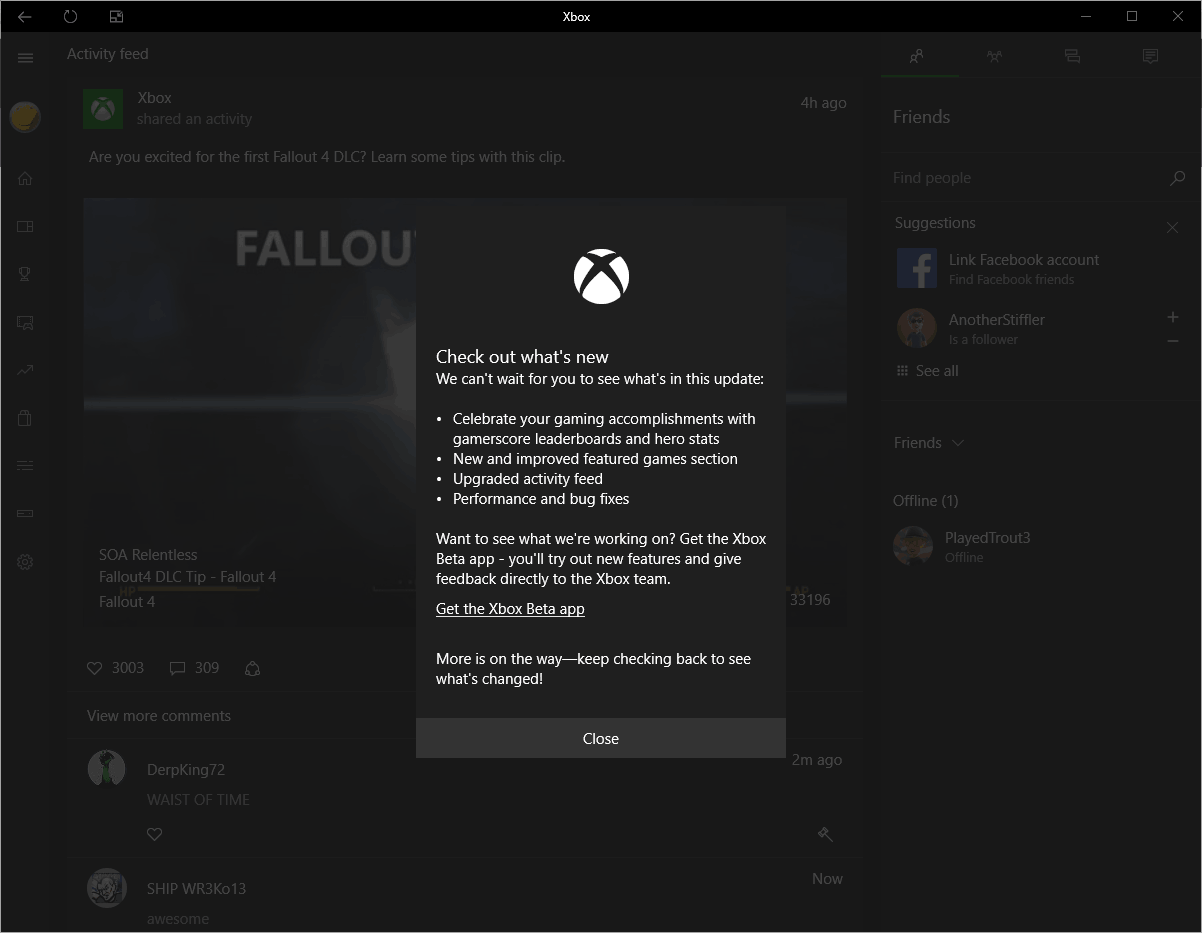Open Game DVR in the sidebar

(25, 322)
